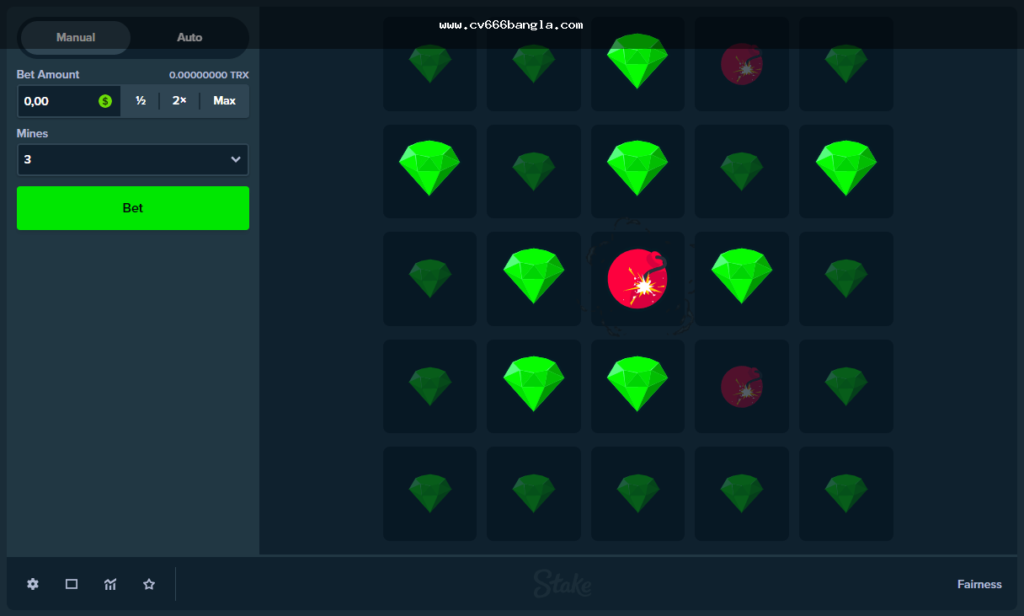Viewport: 1024px width, 616px height.
Task: Click the green currency coin icon
Action: click(105, 101)
